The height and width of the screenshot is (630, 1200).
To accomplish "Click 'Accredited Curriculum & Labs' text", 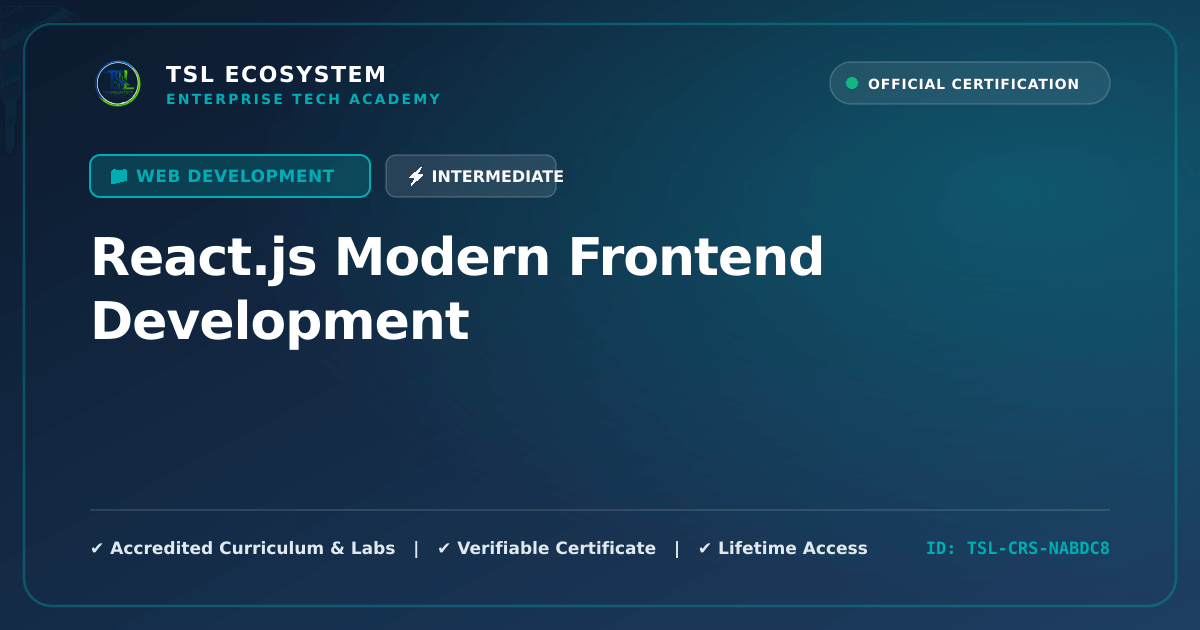I will 252,548.
